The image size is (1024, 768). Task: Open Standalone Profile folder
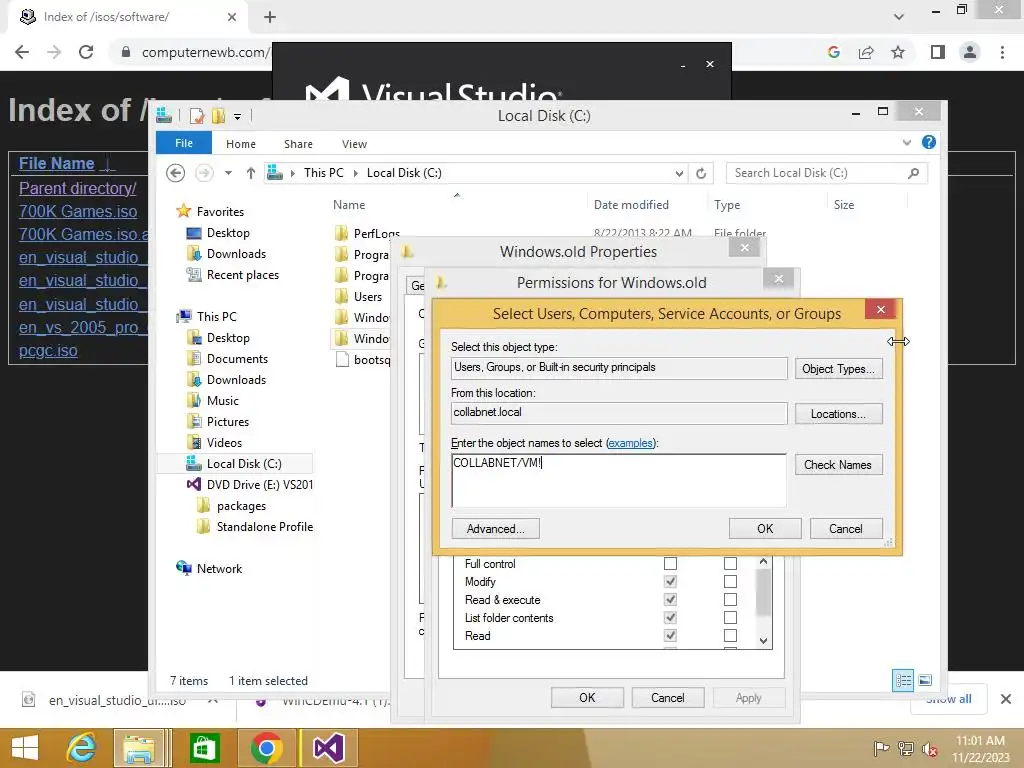pyautogui.click(x=264, y=526)
